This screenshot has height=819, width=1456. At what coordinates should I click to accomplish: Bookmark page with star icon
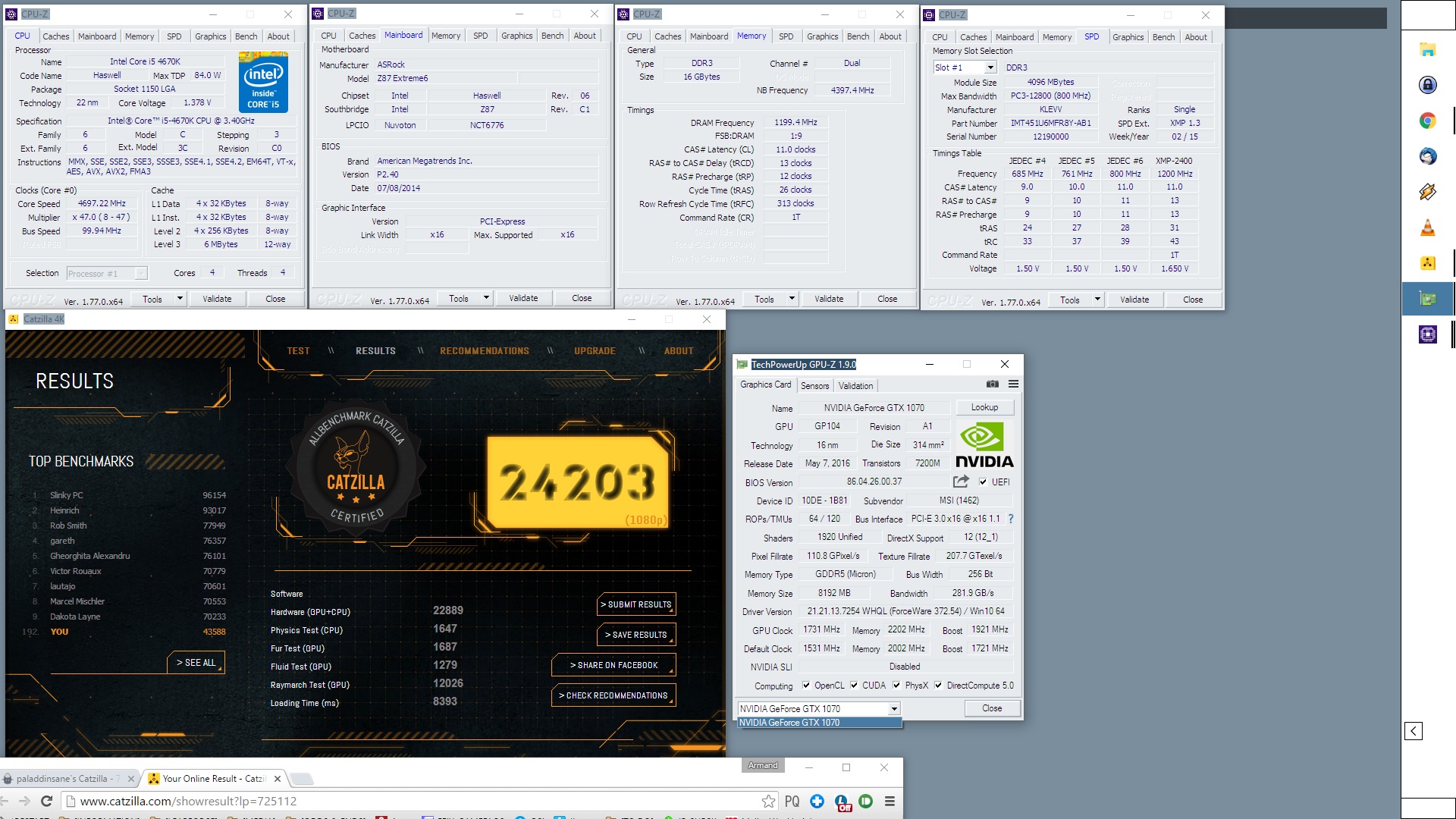pyautogui.click(x=768, y=801)
